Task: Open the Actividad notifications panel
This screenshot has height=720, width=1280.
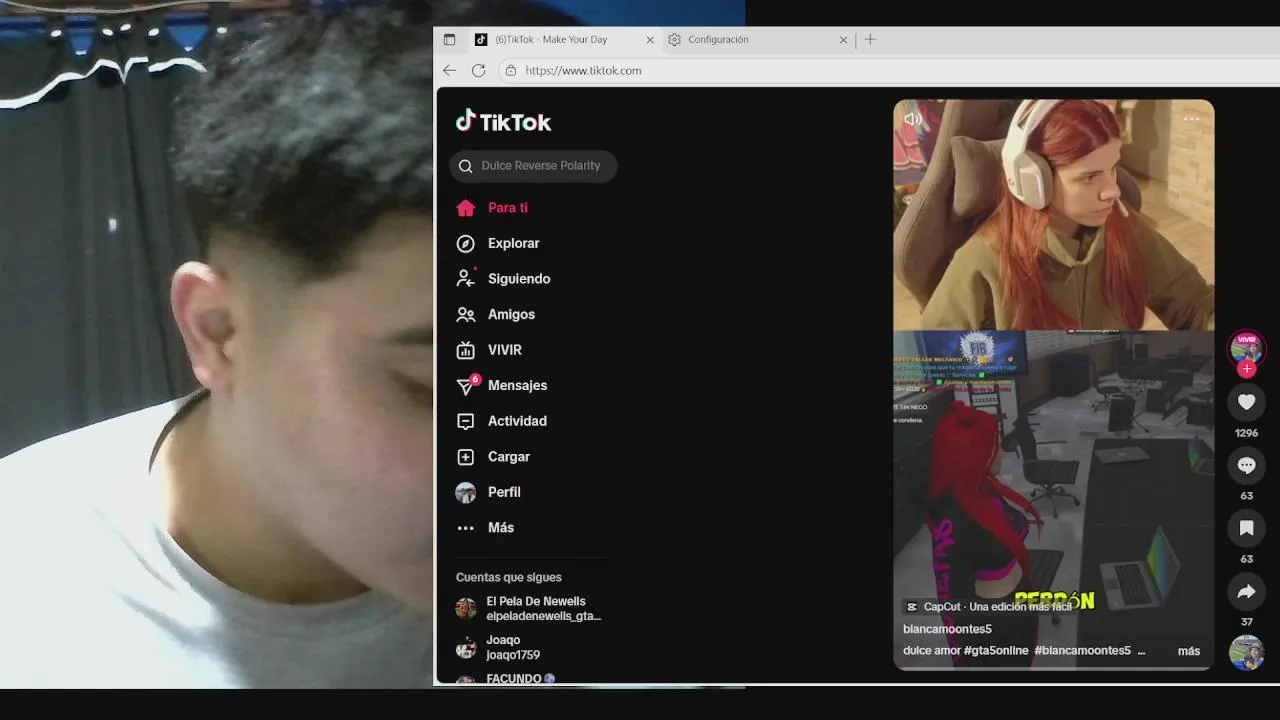Action: tap(501, 421)
